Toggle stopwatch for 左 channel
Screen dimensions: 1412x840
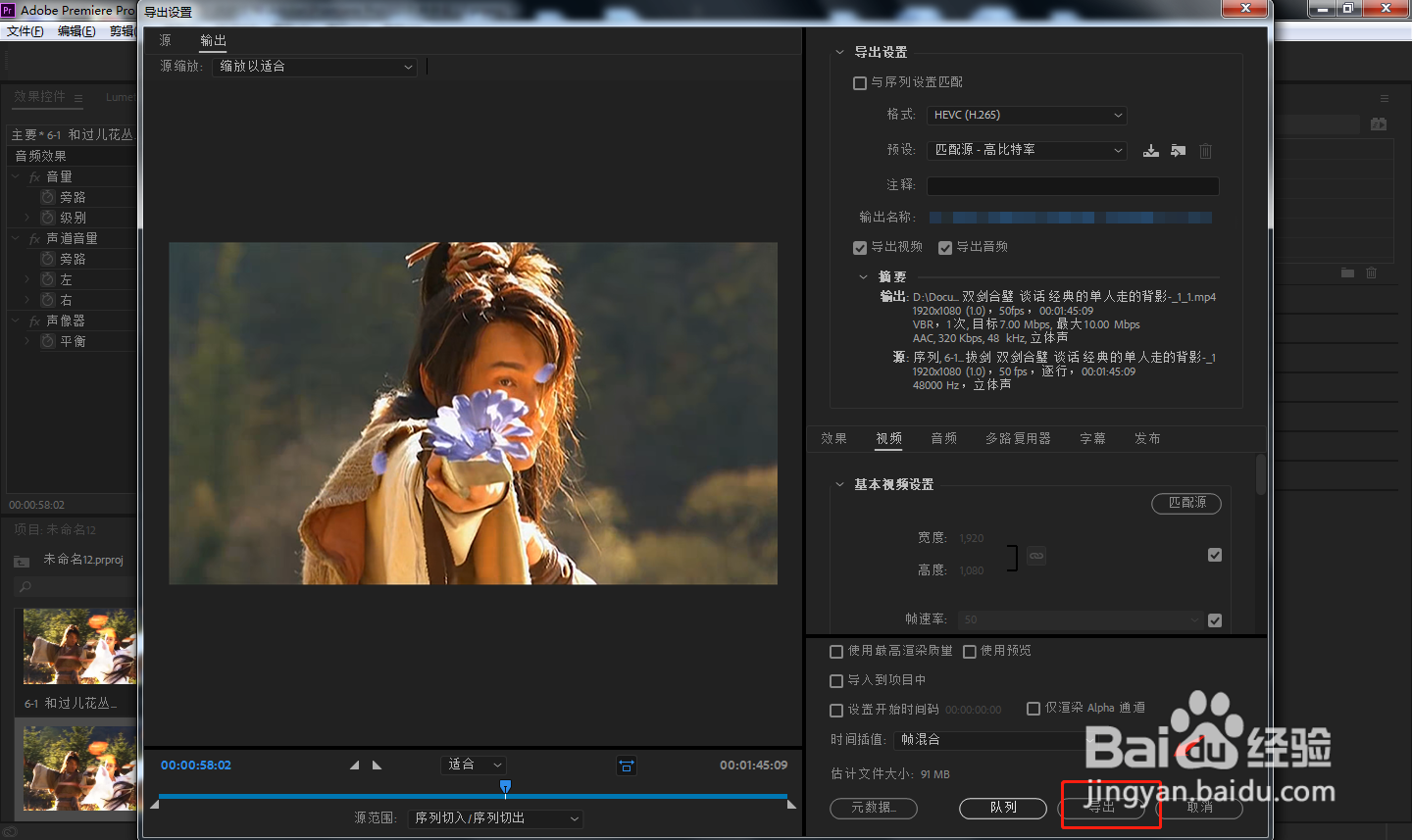click(x=47, y=279)
